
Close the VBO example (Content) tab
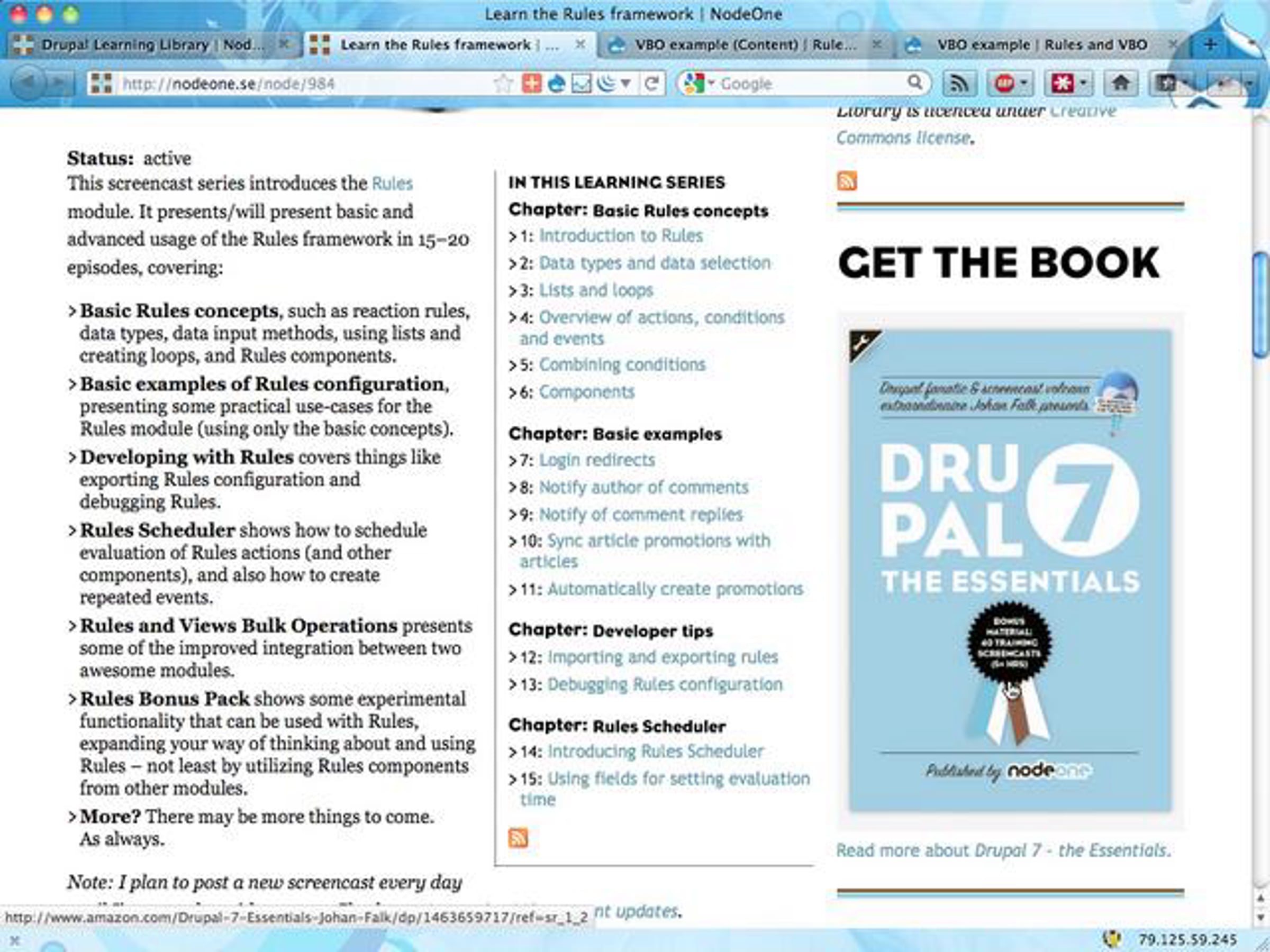click(x=877, y=44)
